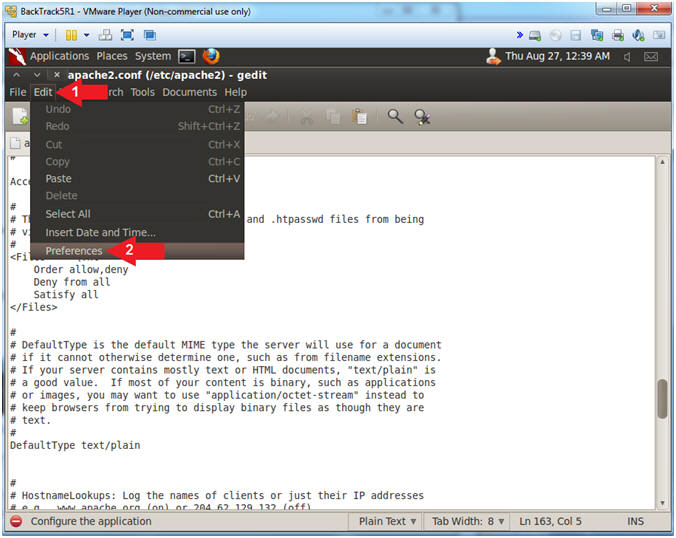Click the closing "</Files>" tag line

click(x=34, y=307)
